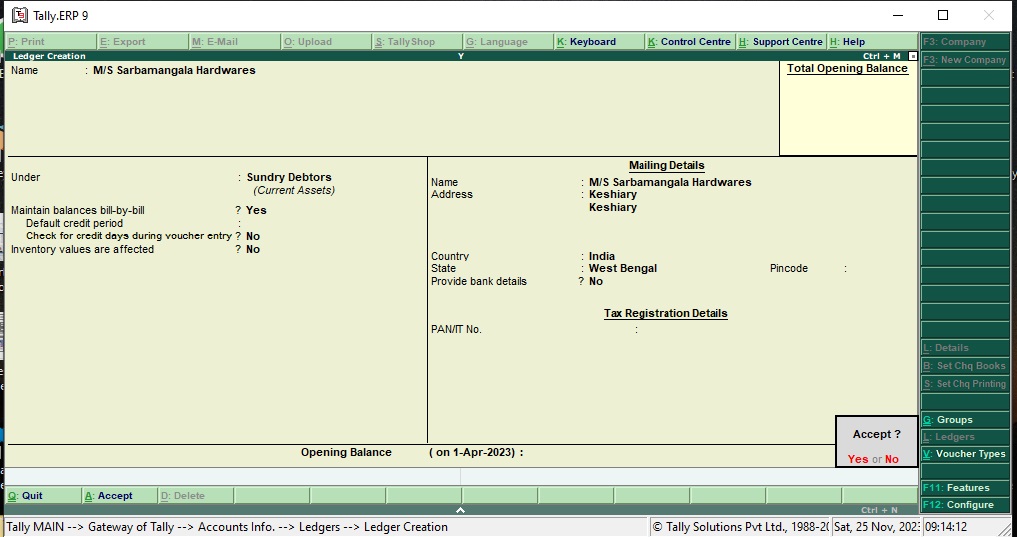Click the breadcrumb path Gateway of Tally
Screen dimensions: 1017x537
(131, 527)
